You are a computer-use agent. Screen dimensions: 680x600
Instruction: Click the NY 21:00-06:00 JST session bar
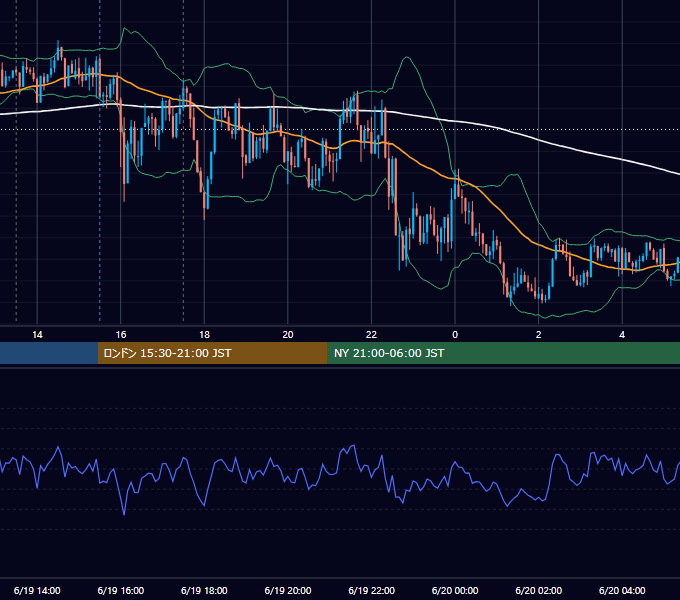[503, 353]
